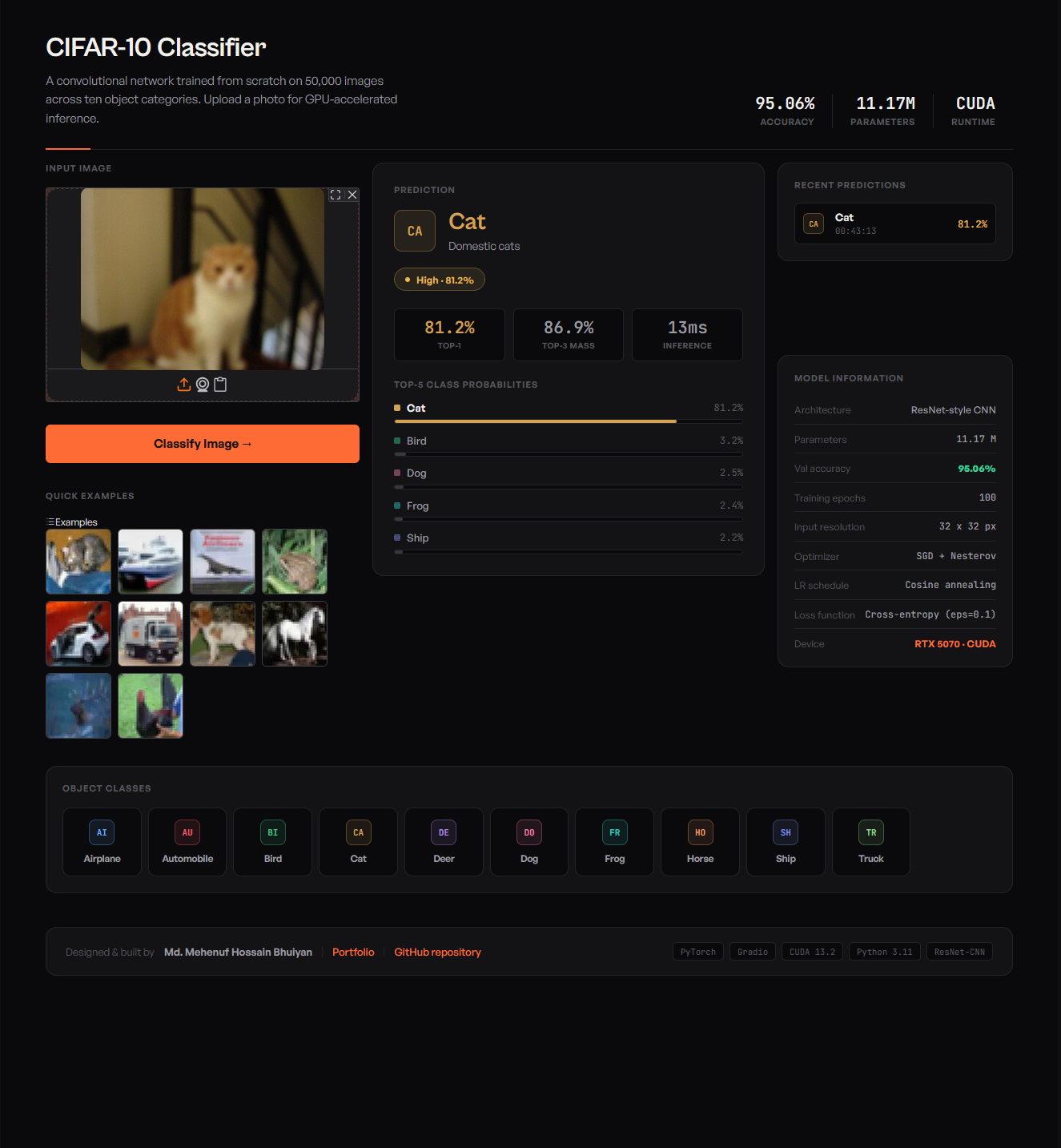1061x1148 pixels.
Task: Click the 'High · 81.2%' confidence badge
Action: coord(440,280)
